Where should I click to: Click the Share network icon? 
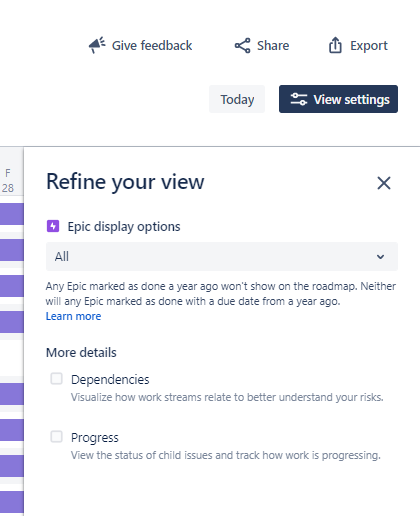tap(242, 46)
